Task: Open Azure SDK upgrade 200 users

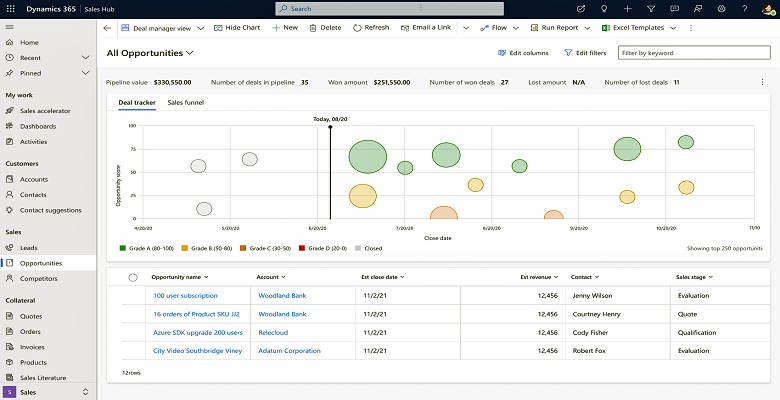Action: click(x=198, y=332)
